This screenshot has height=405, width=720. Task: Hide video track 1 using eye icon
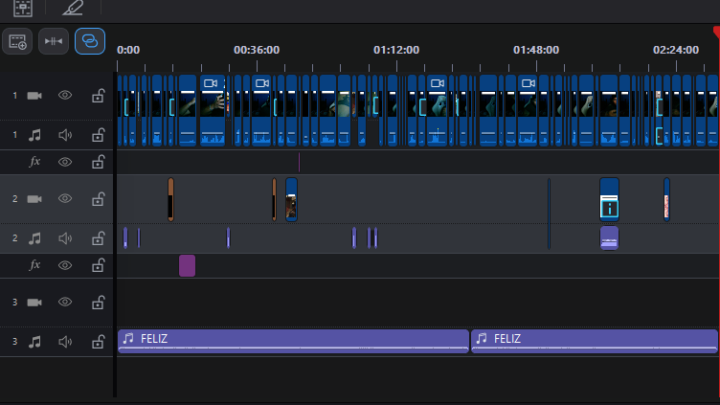tap(65, 96)
